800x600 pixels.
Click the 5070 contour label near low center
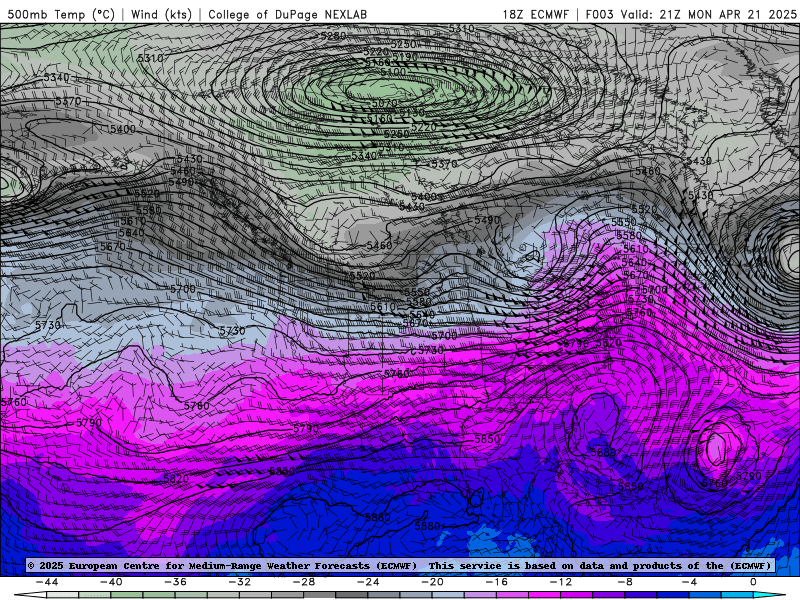tap(384, 104)
